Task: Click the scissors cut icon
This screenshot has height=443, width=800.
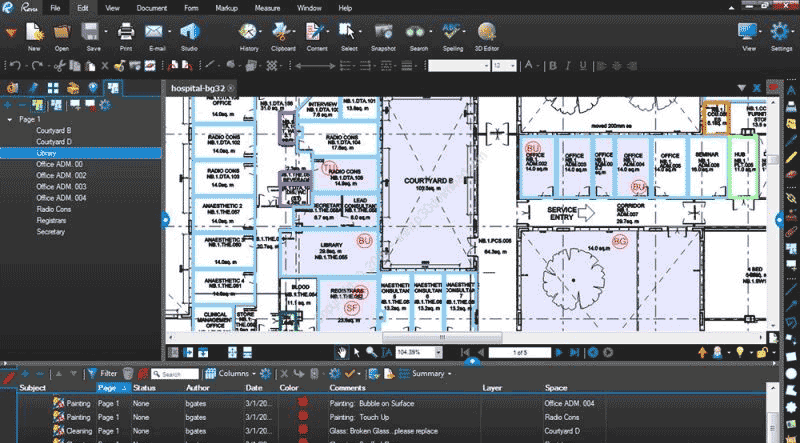Action: point(60,66)
